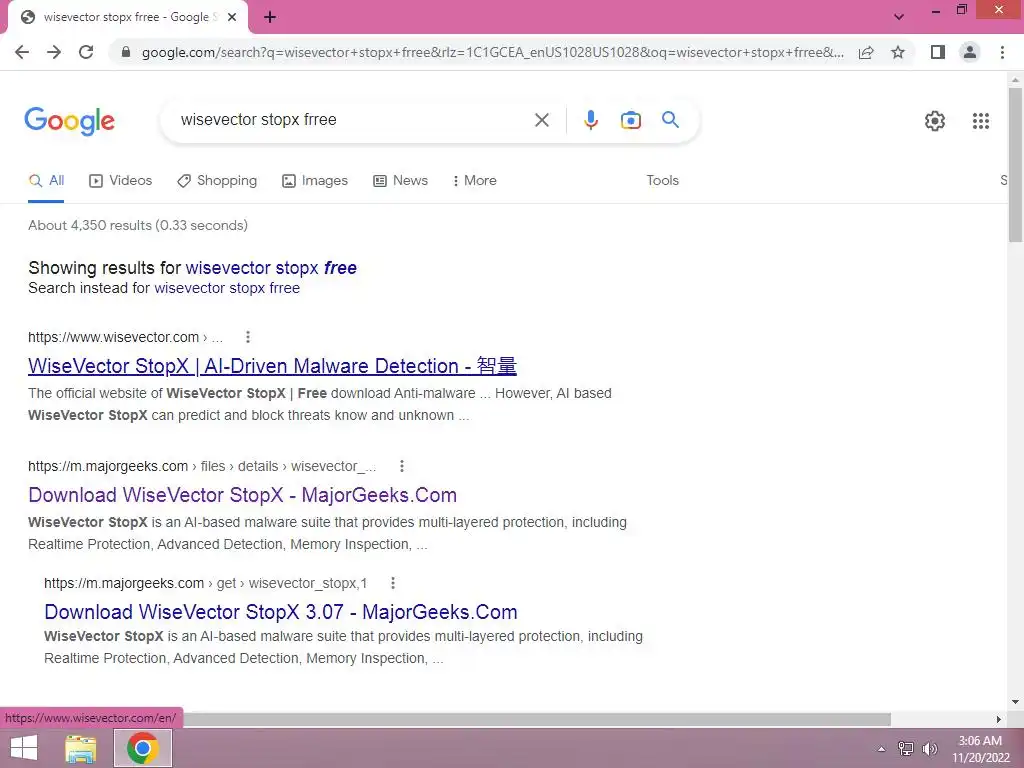Open more options for majorgeeks get result
This screenshot has width=1024, height=768.
[x=392, y=583]
